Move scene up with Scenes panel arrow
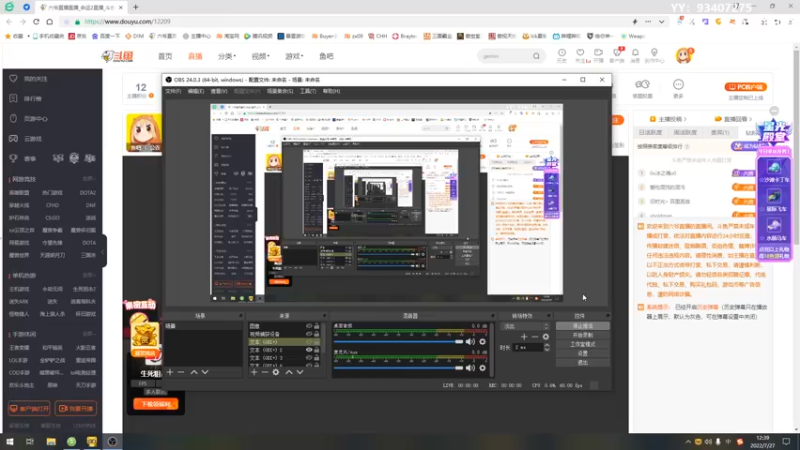Viewport: 800px width, 450px height. coord(194,372)
